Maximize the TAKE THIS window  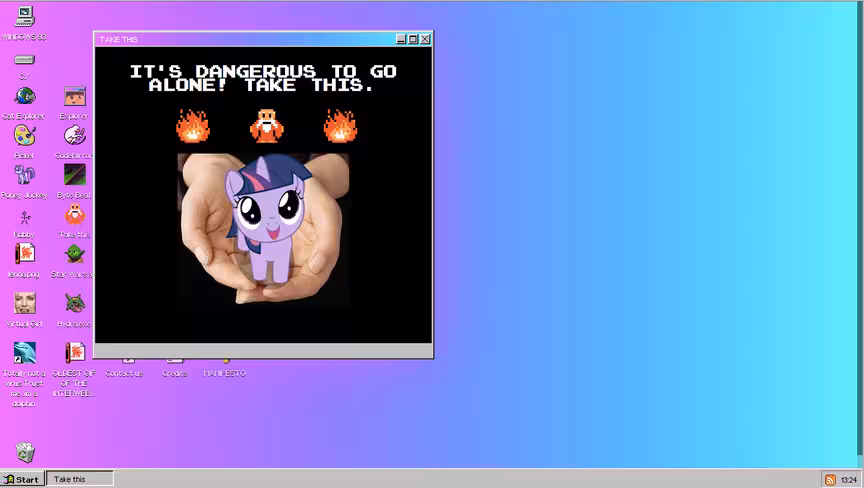(413, 39)
